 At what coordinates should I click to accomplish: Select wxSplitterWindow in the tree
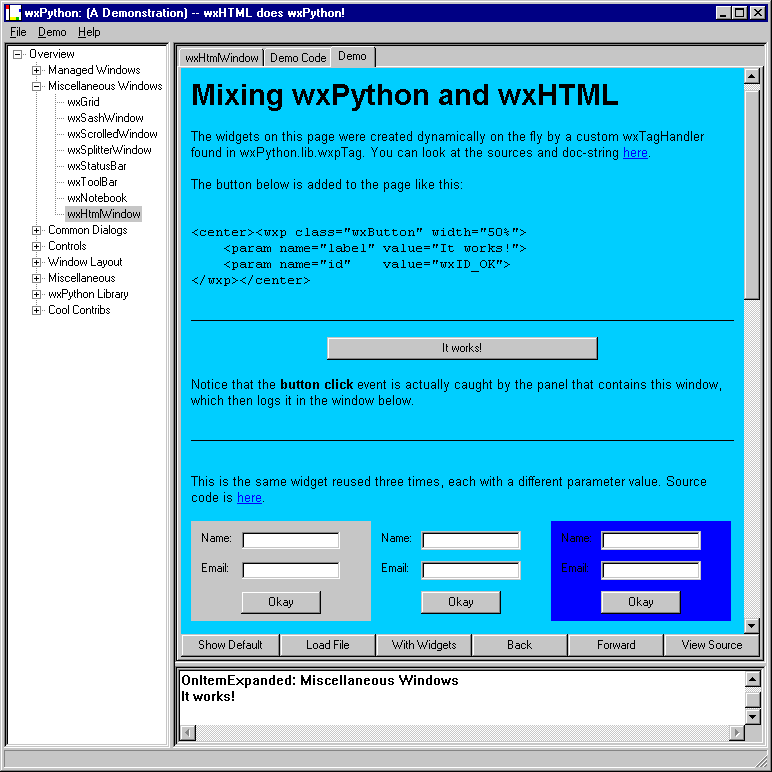(109, 150)
